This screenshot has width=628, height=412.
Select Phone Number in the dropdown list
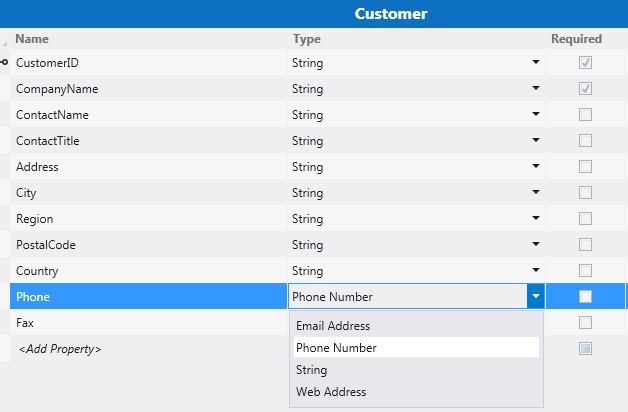coord(336,348)
